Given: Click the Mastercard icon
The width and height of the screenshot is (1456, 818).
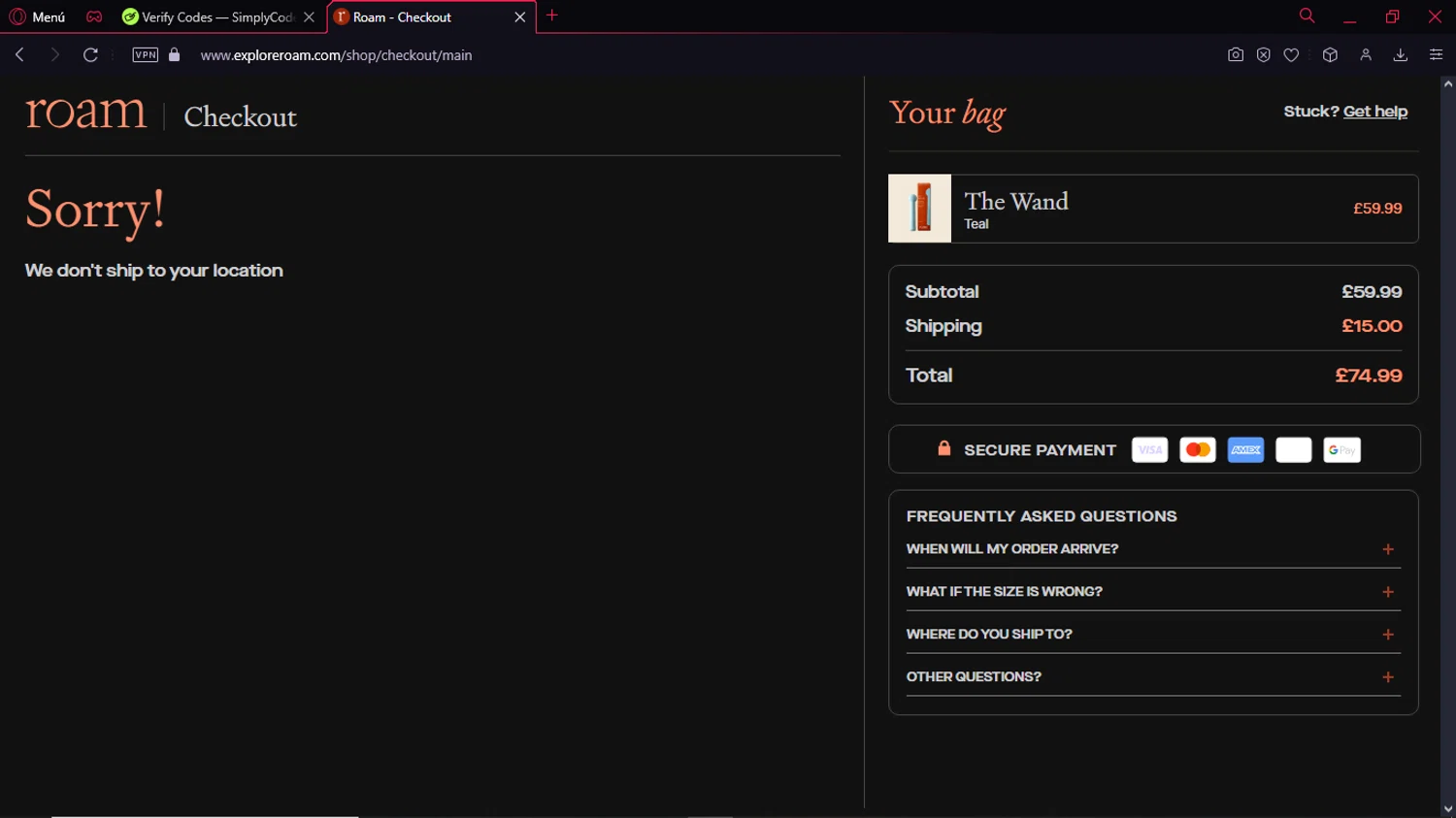Looking at the screenshot, I should 1198,450.
